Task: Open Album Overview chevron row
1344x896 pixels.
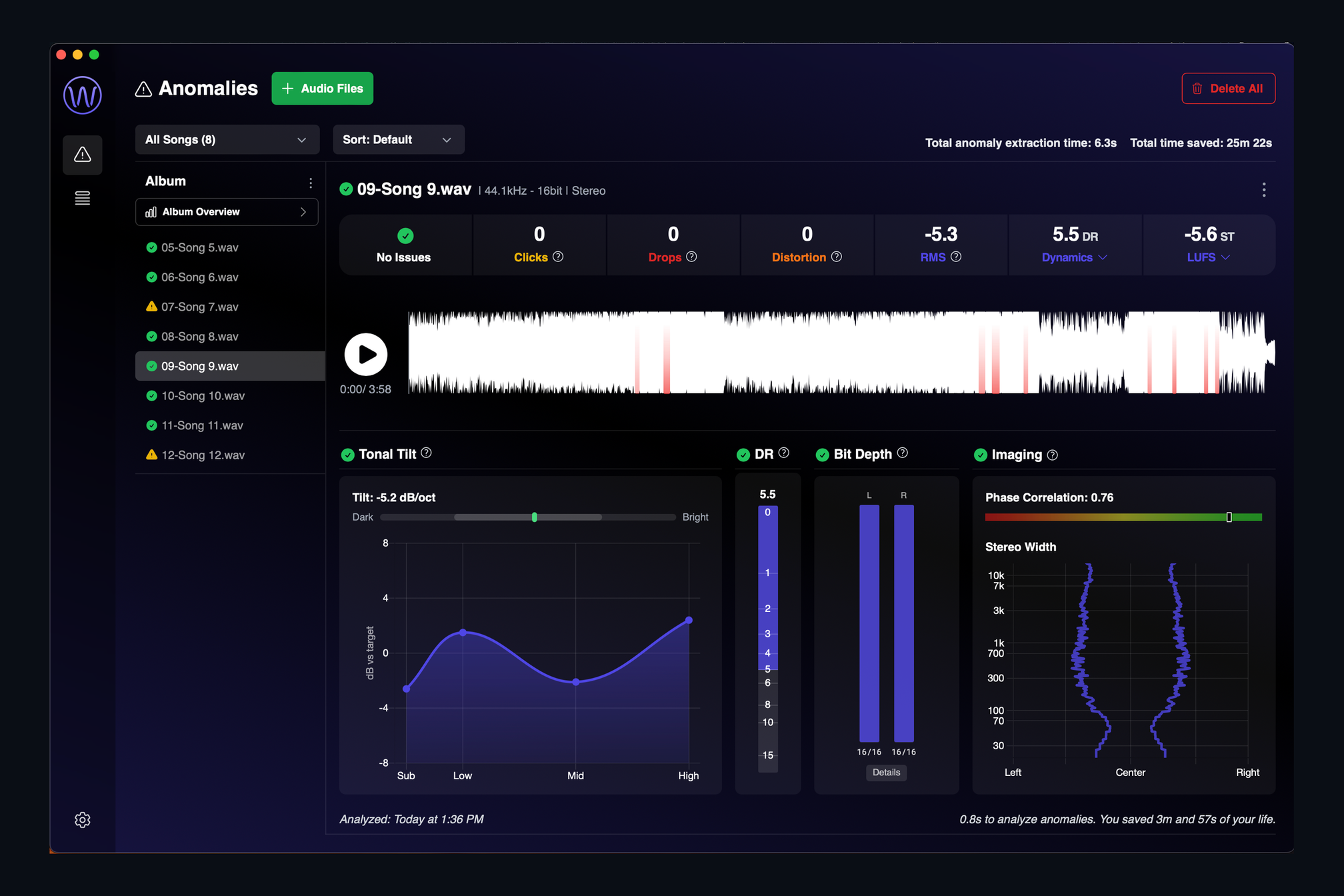Action: click(x=227, y=212)
